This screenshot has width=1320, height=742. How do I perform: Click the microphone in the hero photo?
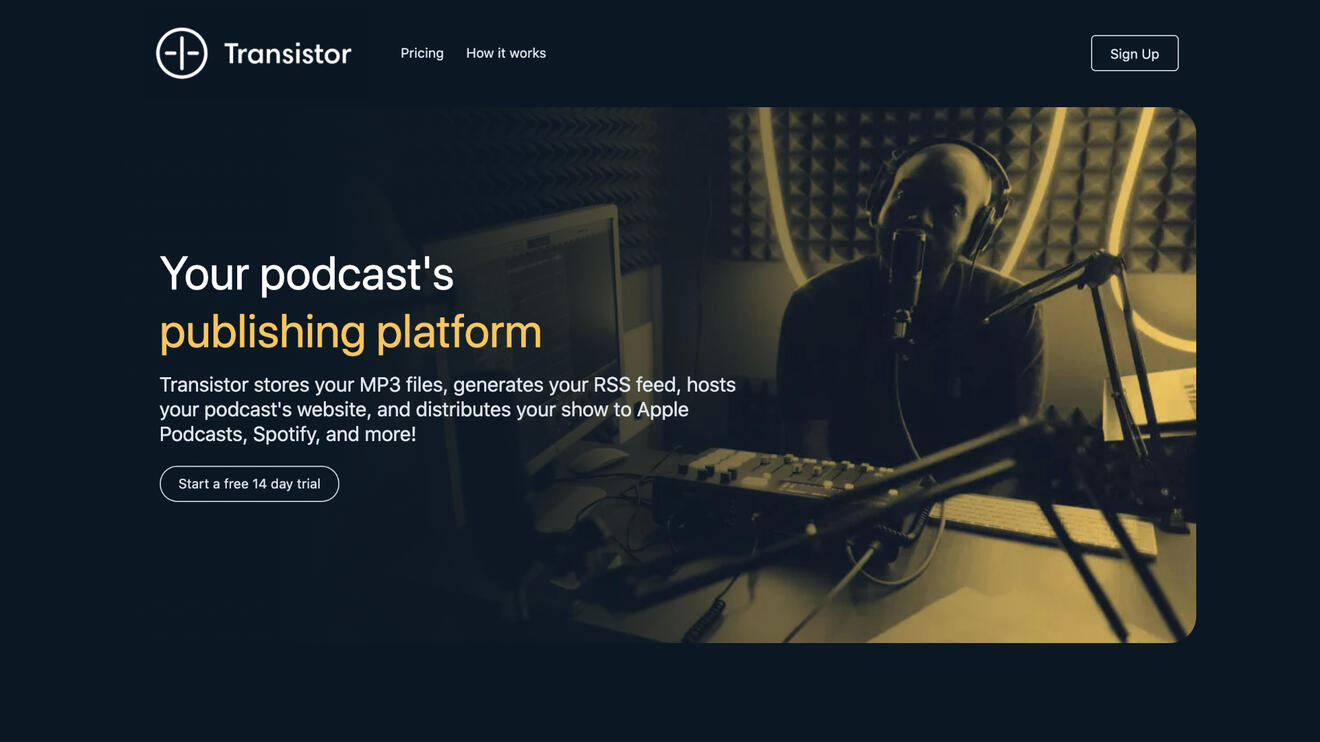(907, 265)
